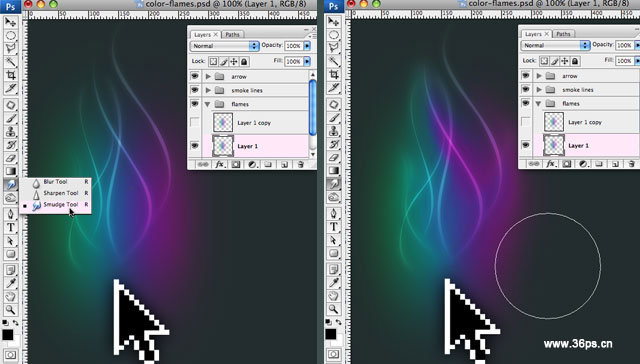This screenshot has width=640, height=364.
Task: Open foreground color swatch in right window
Action: (331, 334)
